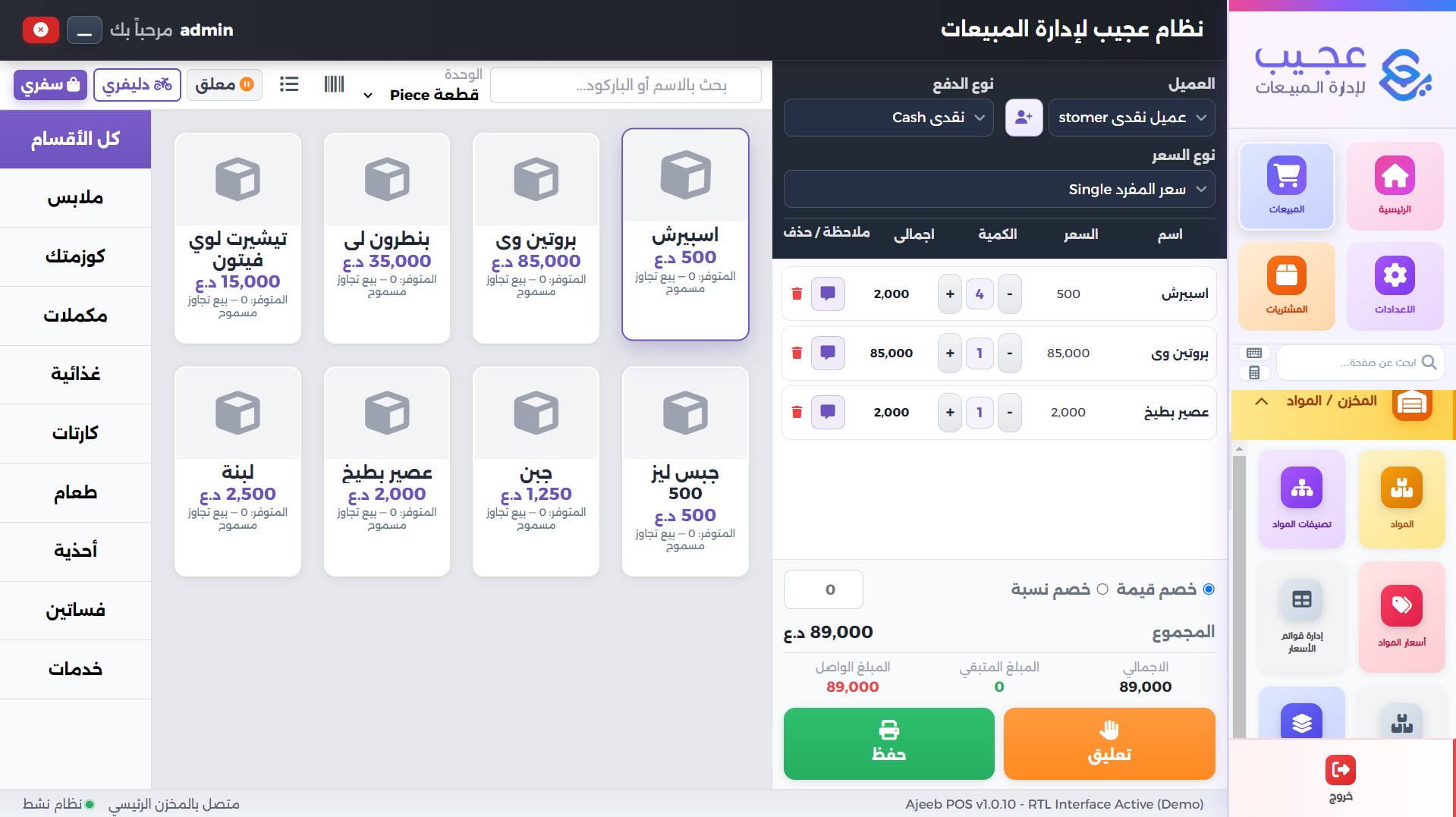Delete the بروتين وى cart row
1456x817 pixels.
(x=797, y=353)
